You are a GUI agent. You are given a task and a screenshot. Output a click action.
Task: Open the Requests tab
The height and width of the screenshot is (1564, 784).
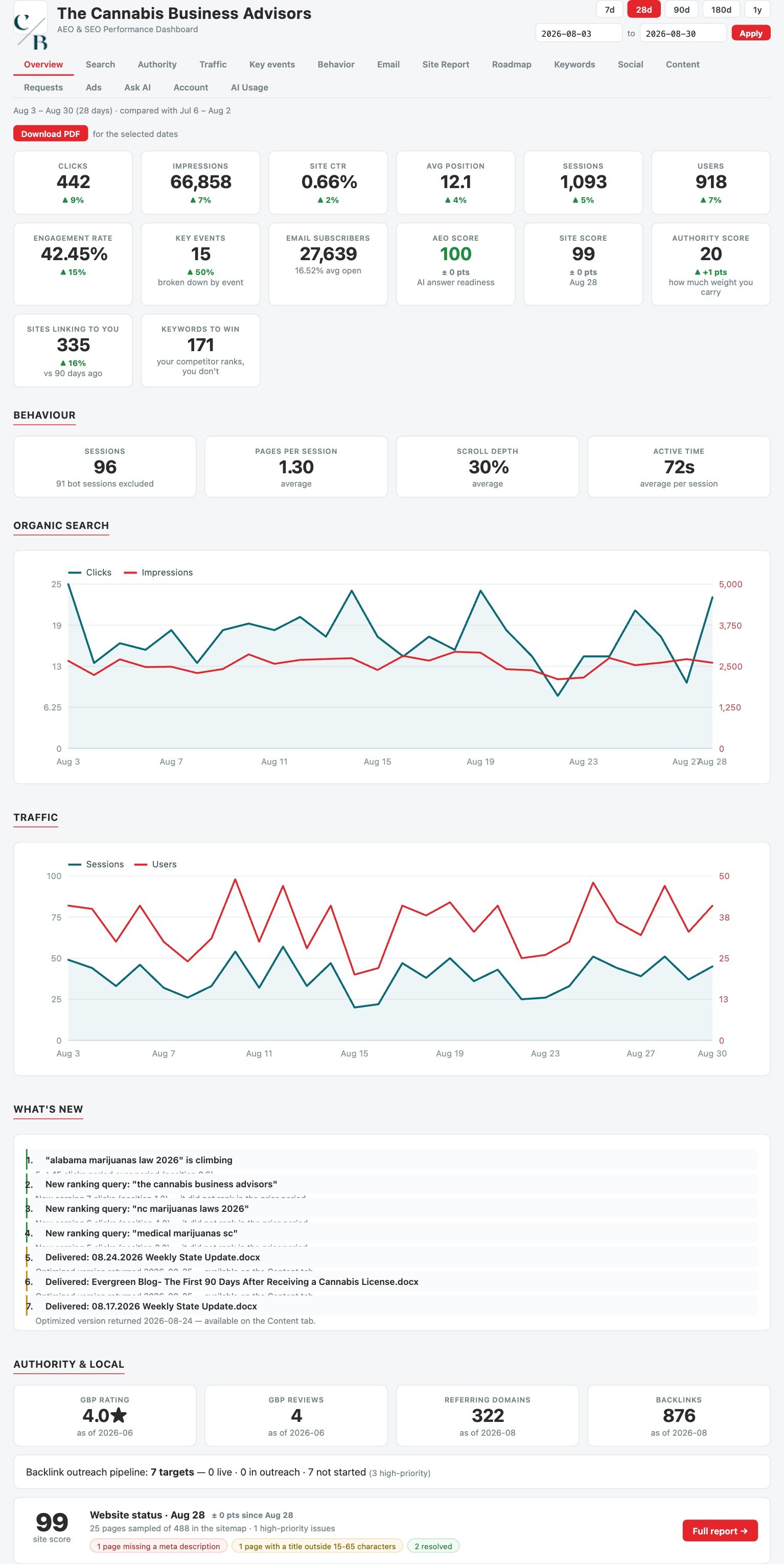(x=43, y=87)
